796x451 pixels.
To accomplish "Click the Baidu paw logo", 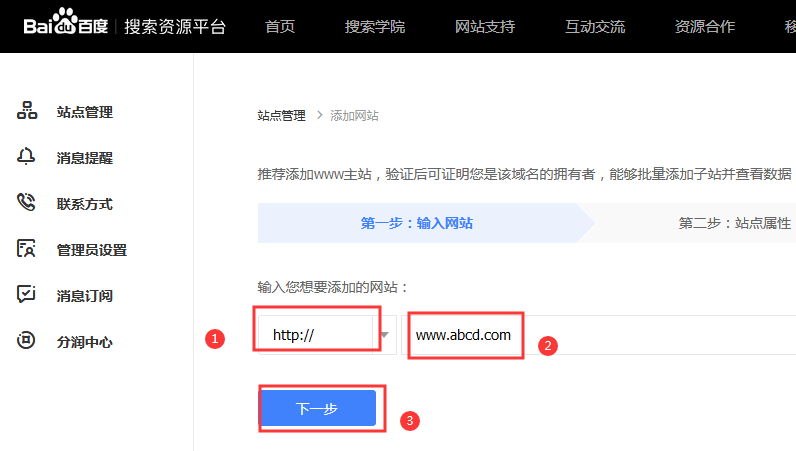I will tap(66, 24).
